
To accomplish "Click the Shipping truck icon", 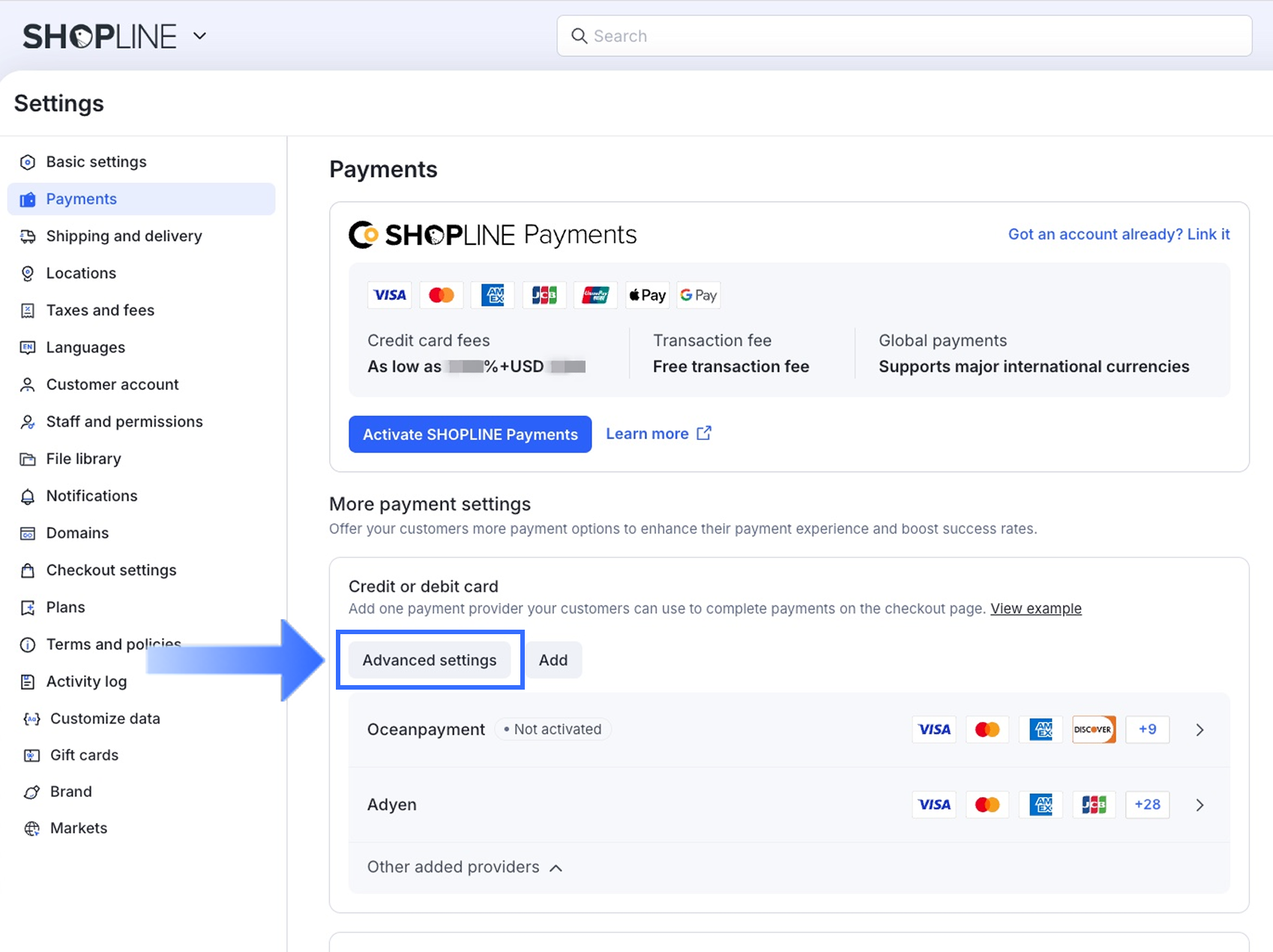I will tap(28, 236).
